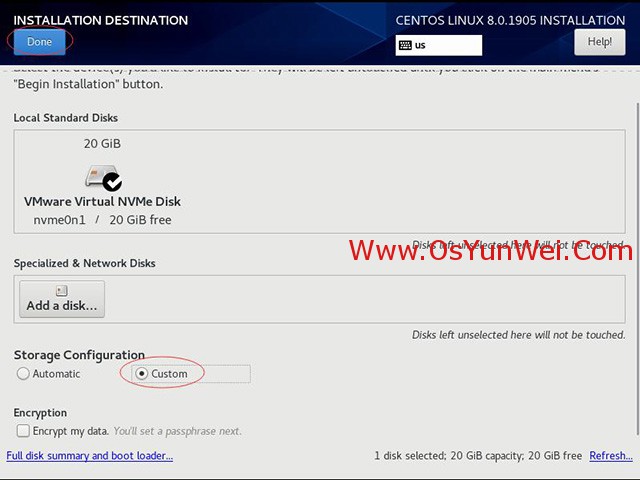Click the 'nvme0n1 / 20 GiB free' text
The image size is (640, 480).
pyautogui.click(x=102, y=219)
